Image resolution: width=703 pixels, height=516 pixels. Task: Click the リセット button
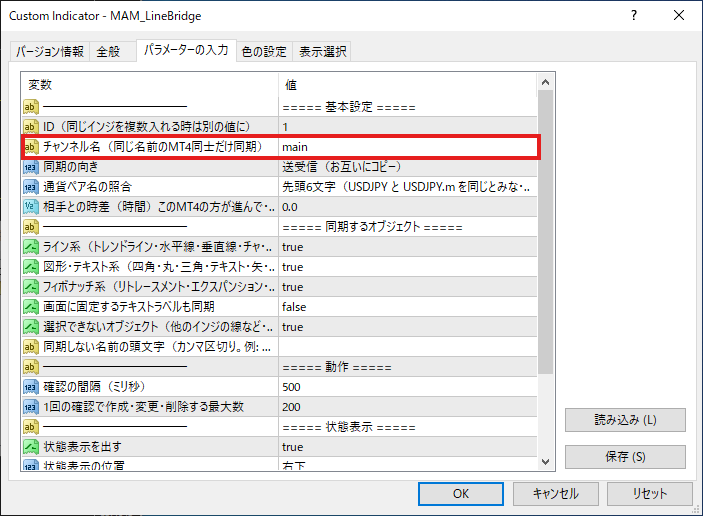[x=650, y=494]
